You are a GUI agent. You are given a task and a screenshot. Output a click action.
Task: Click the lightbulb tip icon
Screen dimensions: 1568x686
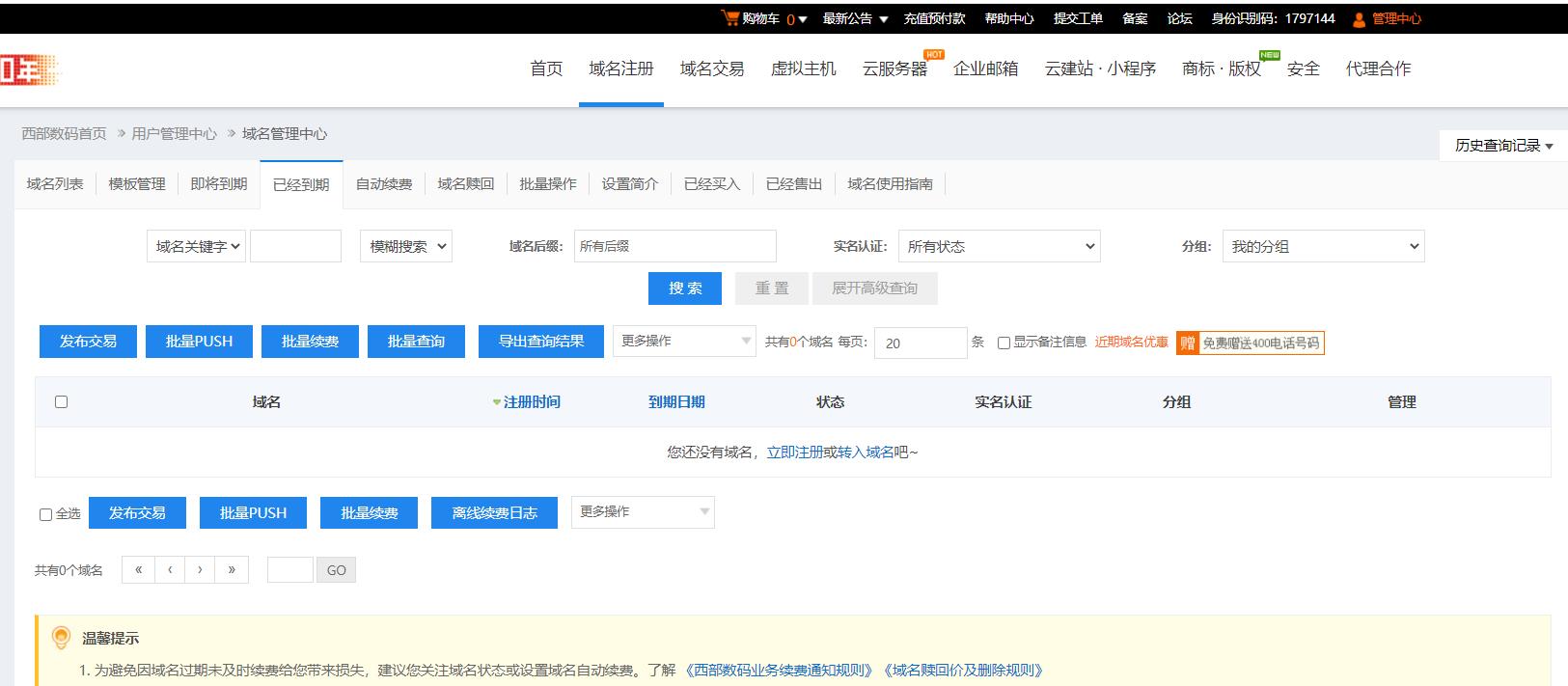coord(61,638)
